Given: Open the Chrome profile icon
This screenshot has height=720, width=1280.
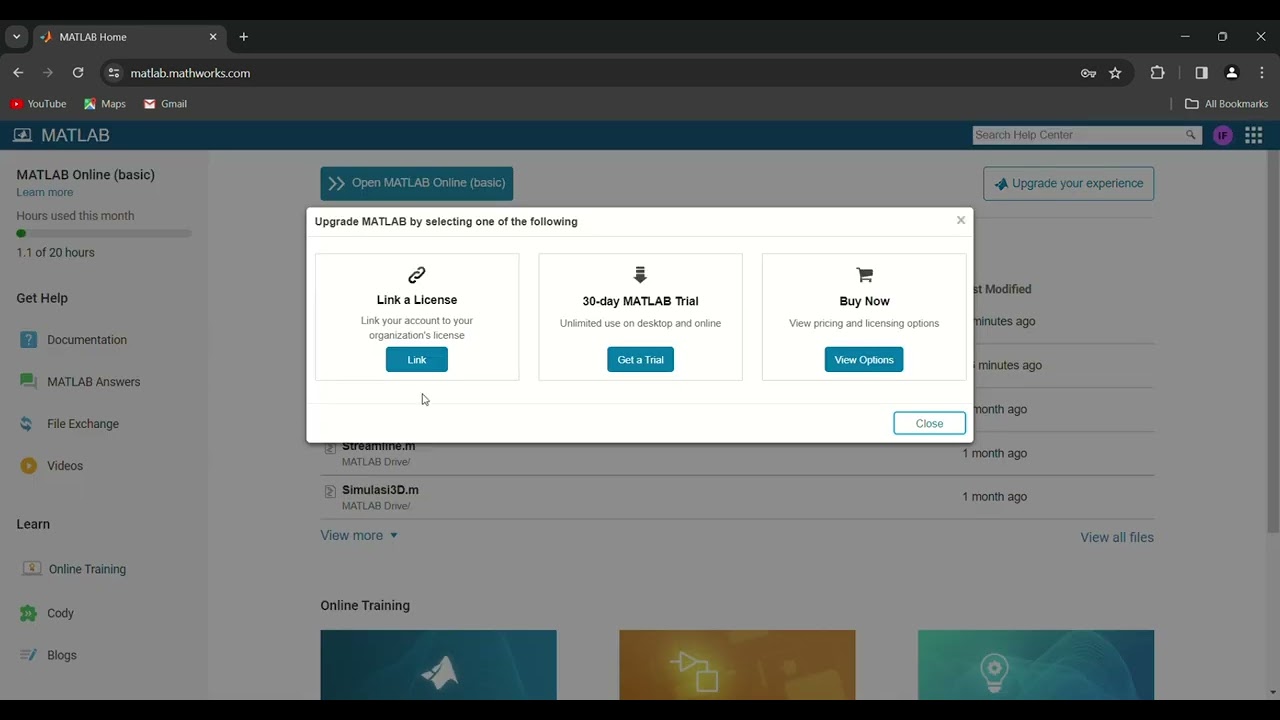Looking at the screenshot, I should point(1232,73).
